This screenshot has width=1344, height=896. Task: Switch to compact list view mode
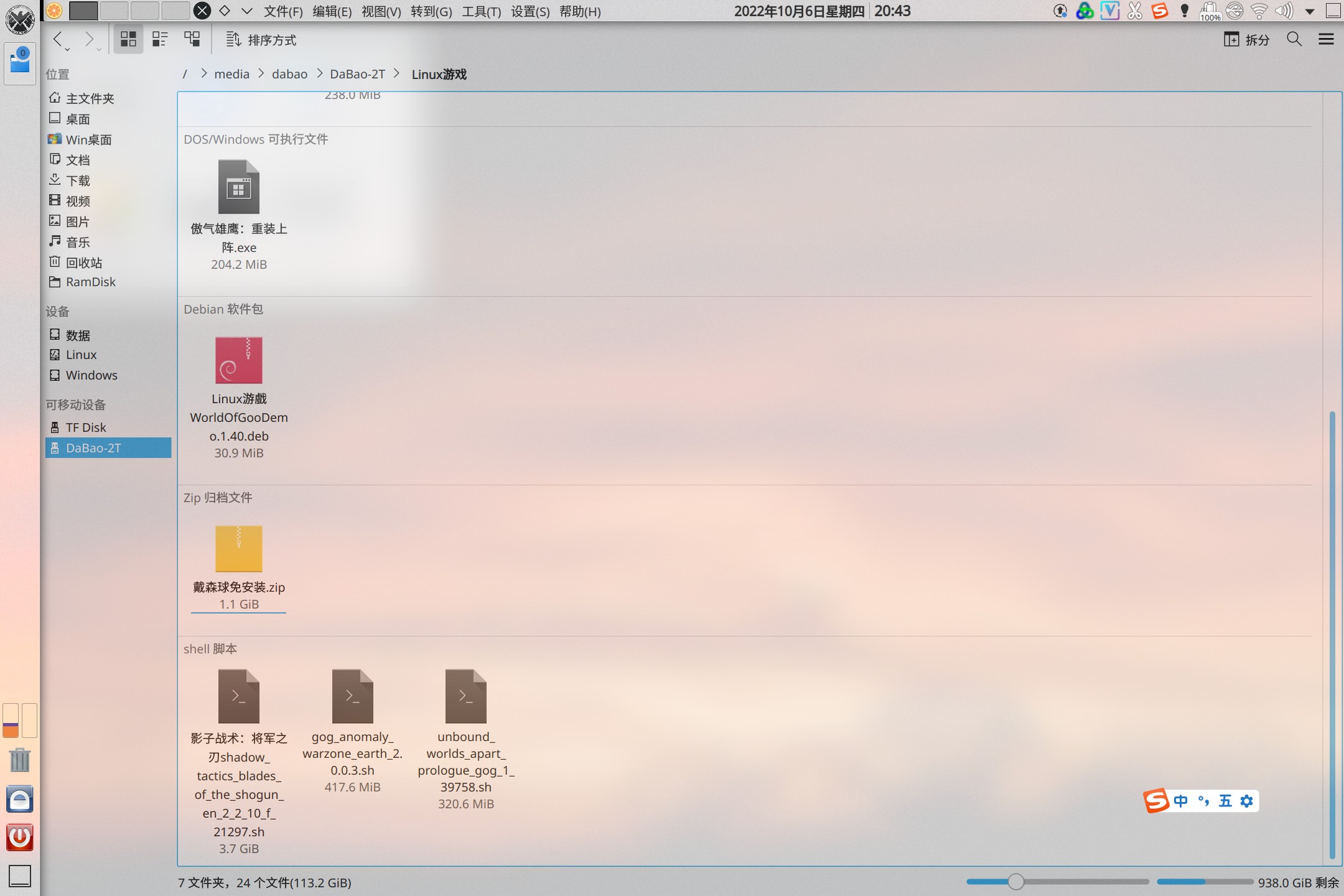160,39
